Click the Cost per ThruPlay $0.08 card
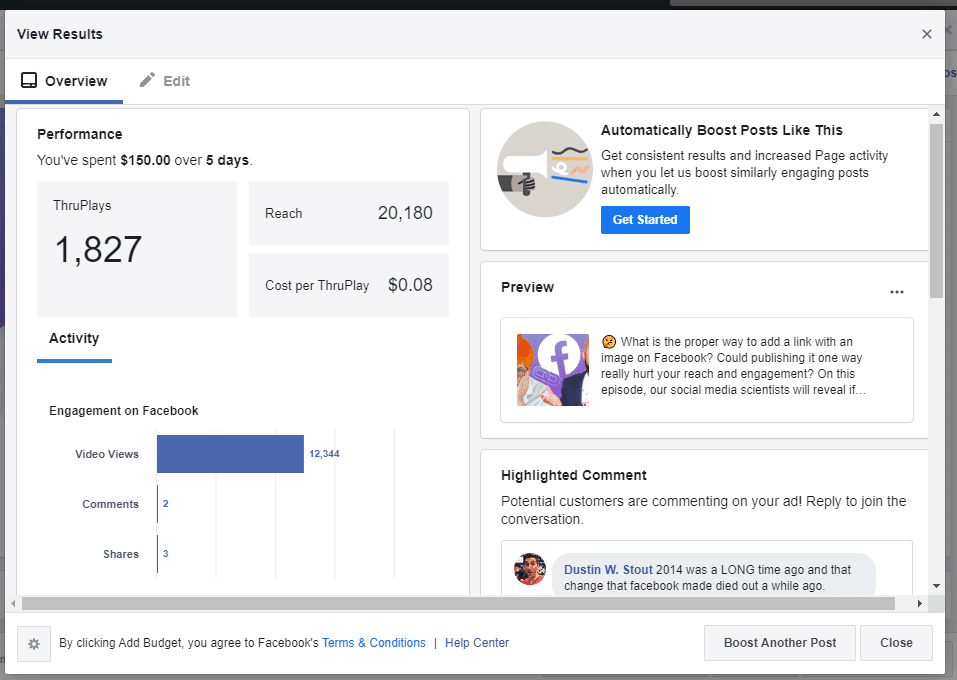 (348, 285)
